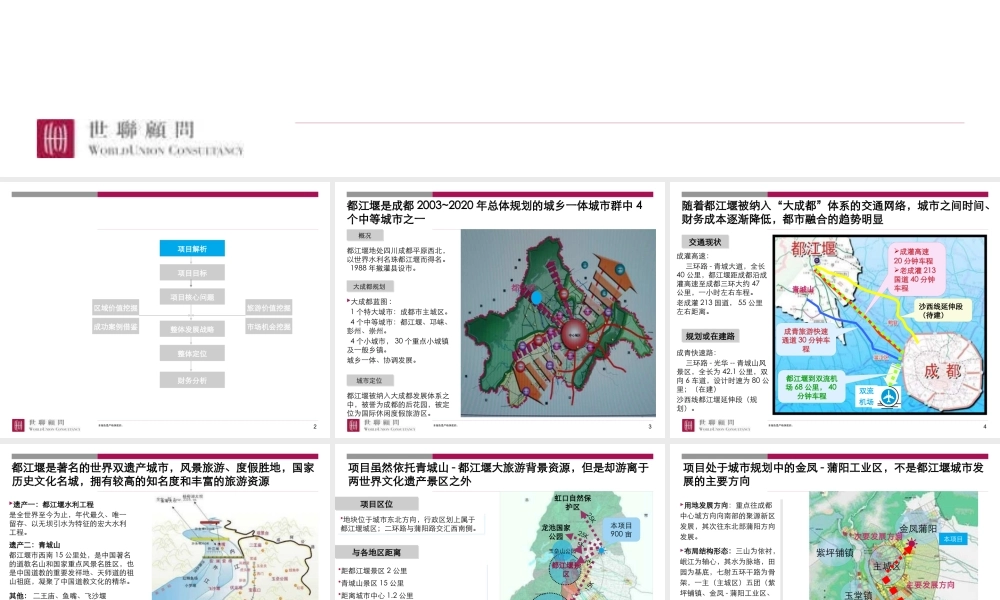The width and height of the screenshot is (1000, 600).
Task: Select the green Chengdu planning map image
Action: pos(558,323)
